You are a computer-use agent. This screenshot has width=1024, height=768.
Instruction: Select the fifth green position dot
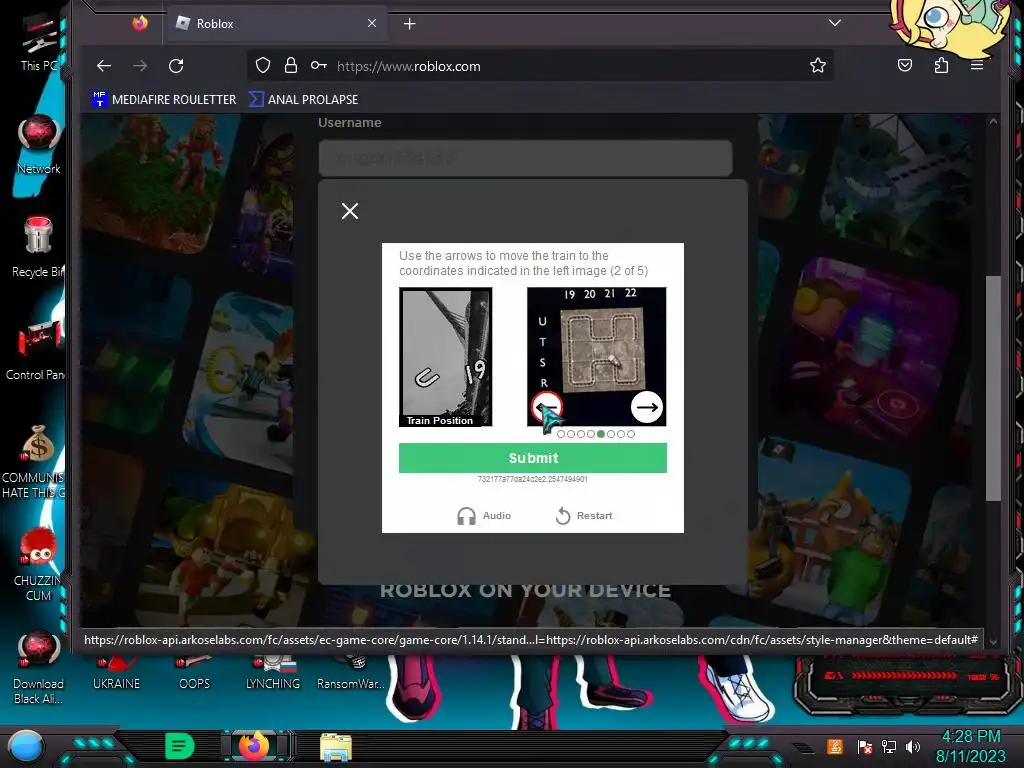click(x=601, y=434)
